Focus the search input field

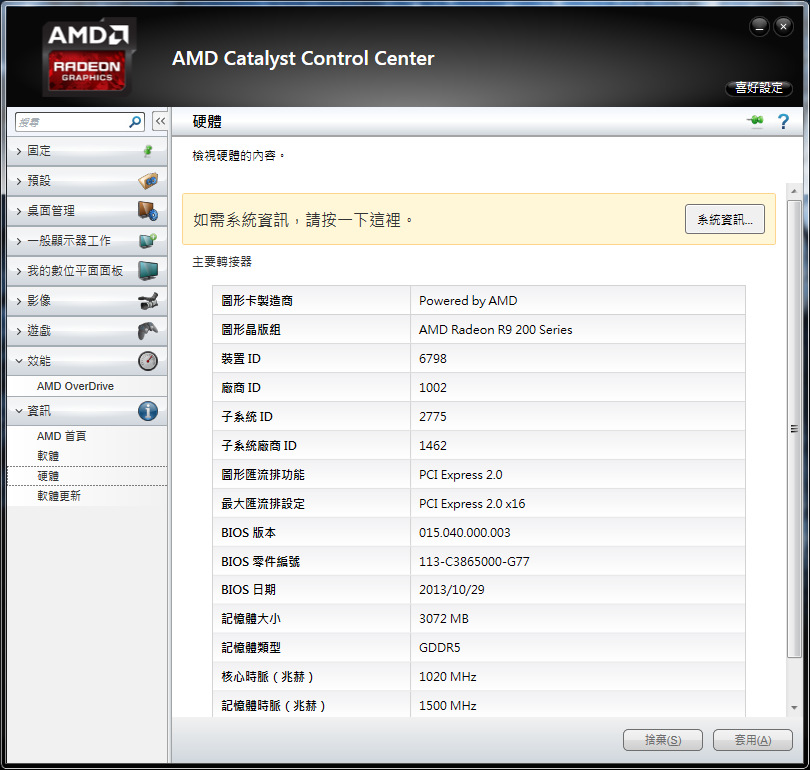point(72,122)
